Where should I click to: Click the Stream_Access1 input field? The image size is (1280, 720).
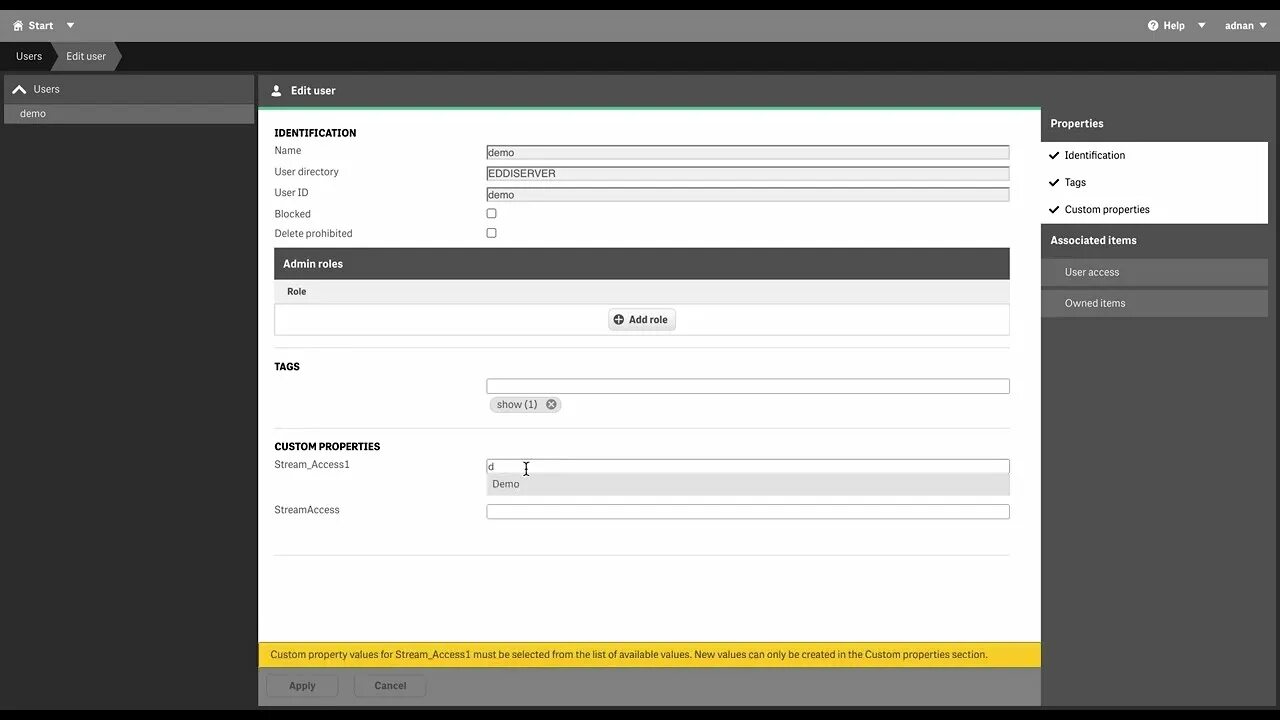tap(748, 466)
